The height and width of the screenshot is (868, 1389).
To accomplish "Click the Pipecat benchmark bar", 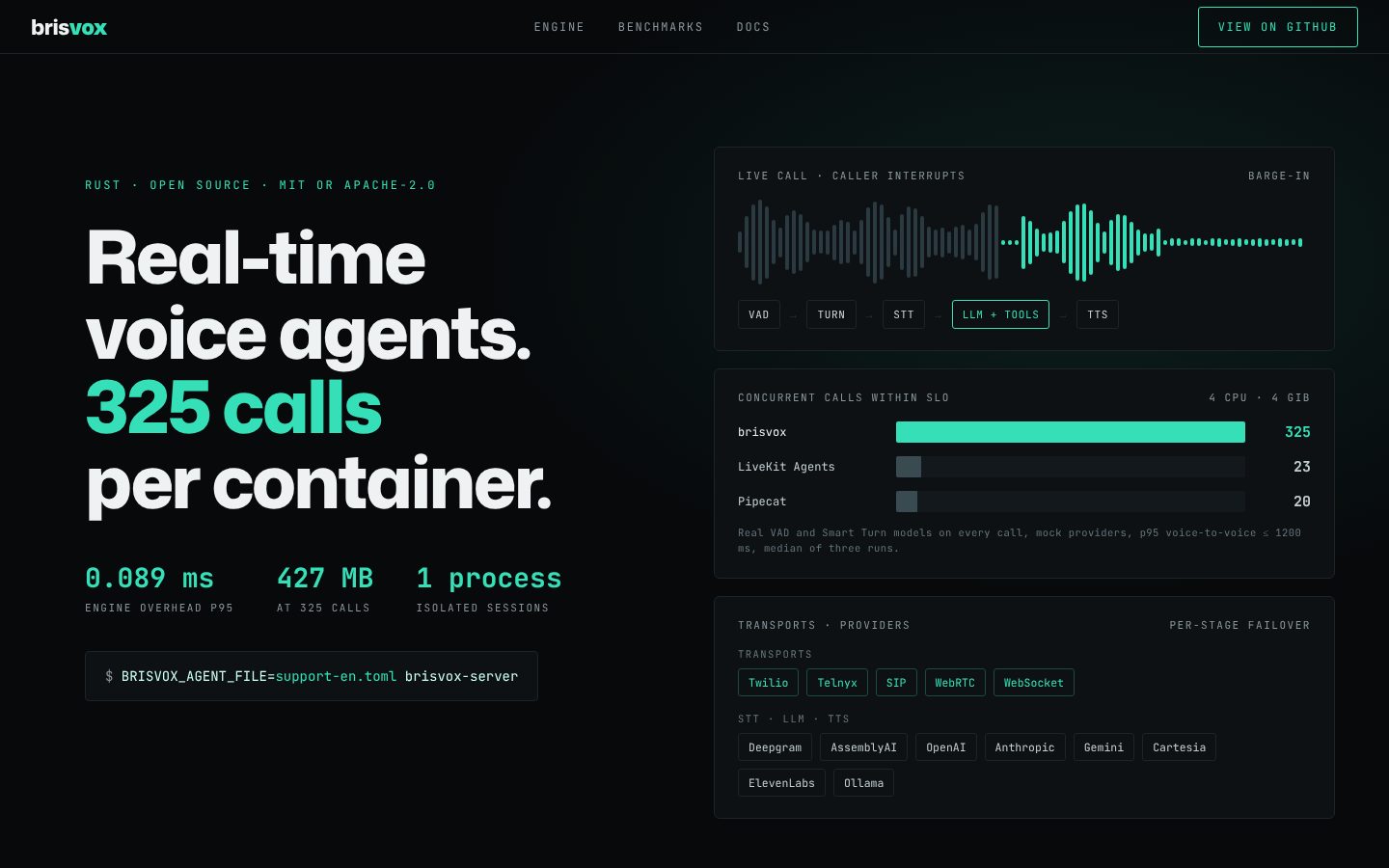I will click(1071, 502).
